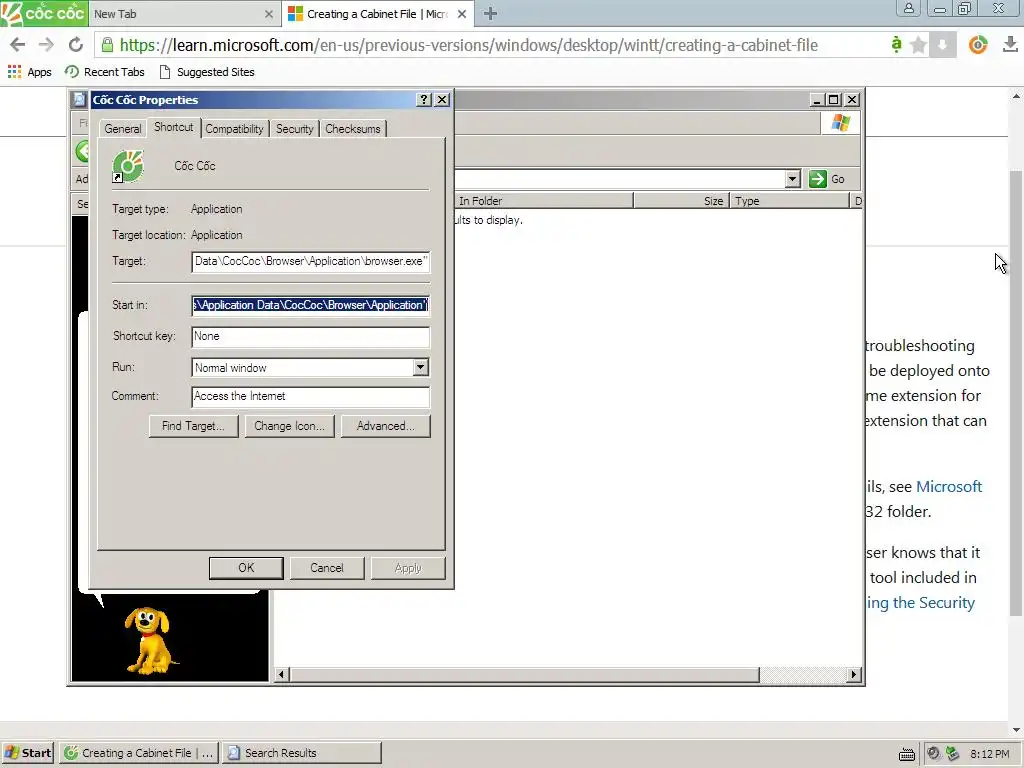Click the browser address bar URL
The height and width of the screenshot is (768, 1024).
click(x=468, y=45)
